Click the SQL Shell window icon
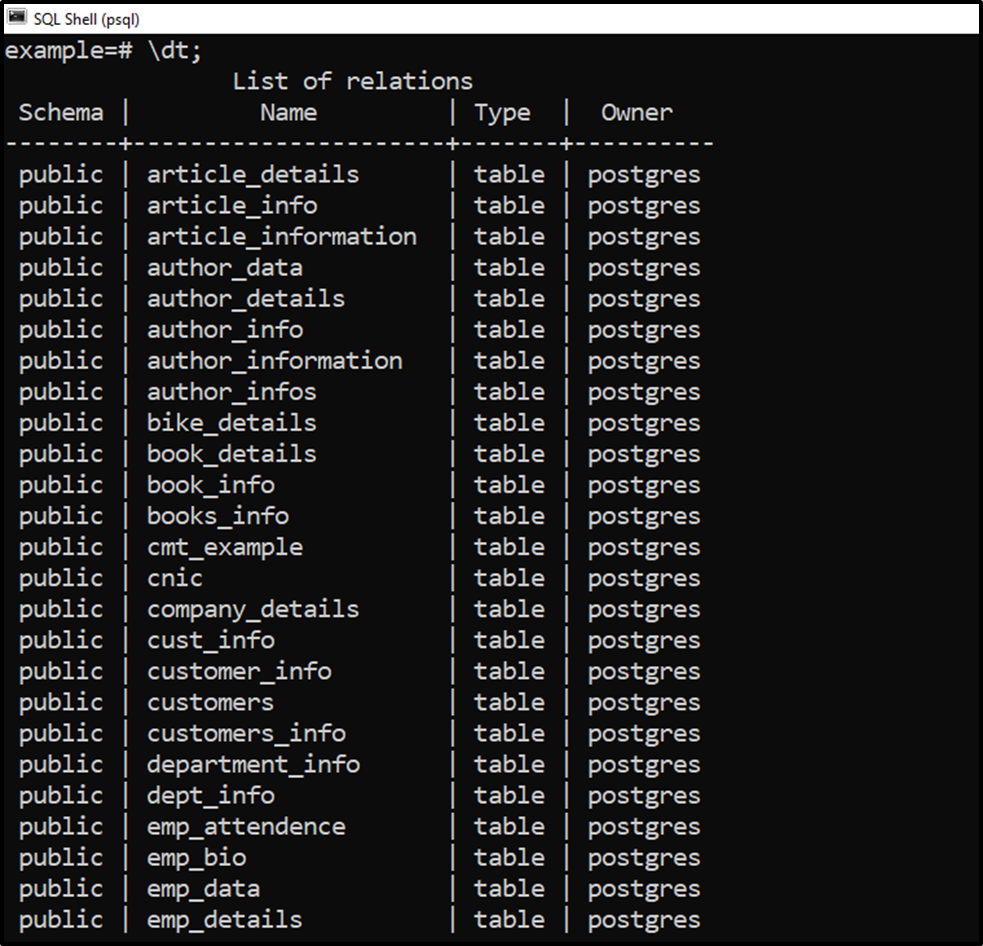Viewport: 983px width, 946px height. (17, 18)
